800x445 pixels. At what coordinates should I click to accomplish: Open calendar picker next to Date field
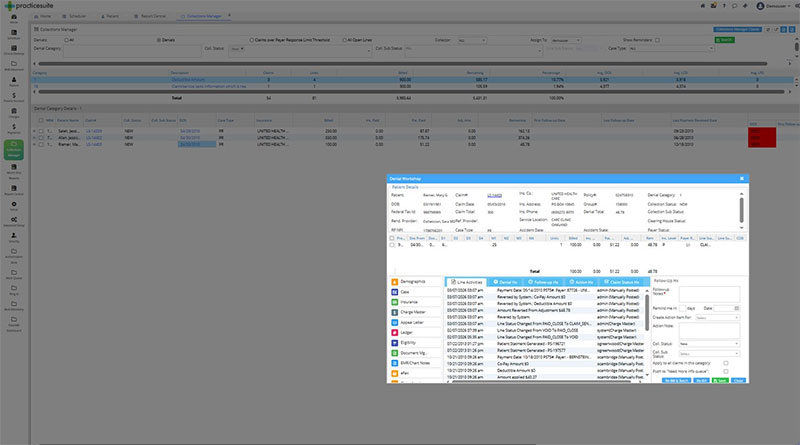[x=736, y=308]
